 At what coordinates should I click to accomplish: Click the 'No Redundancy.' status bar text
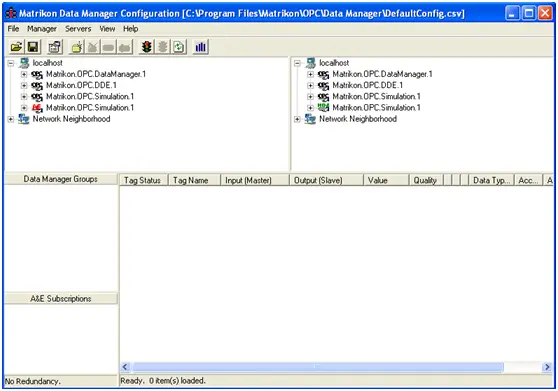[33, 381]
